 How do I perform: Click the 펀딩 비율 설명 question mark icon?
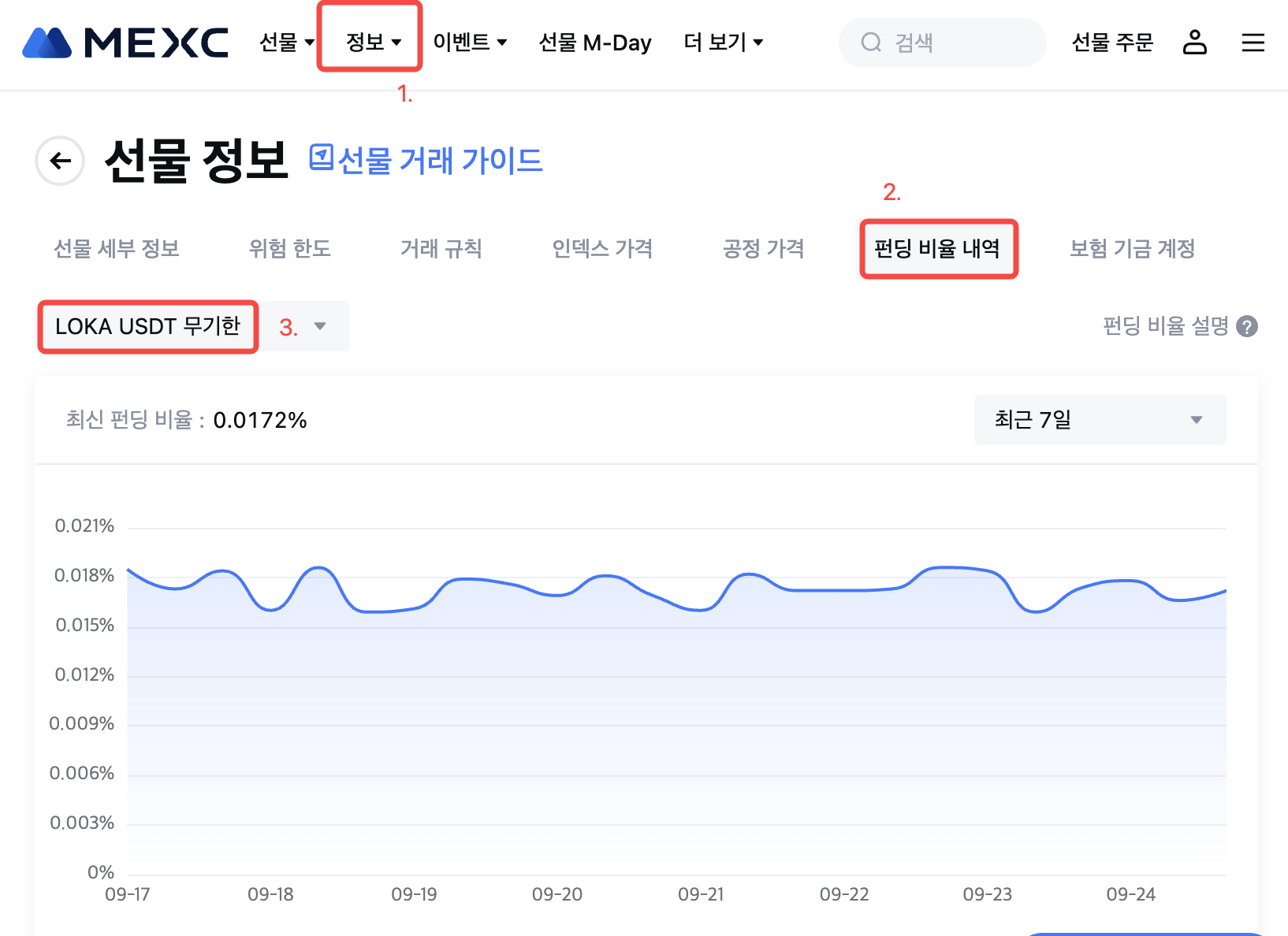click(1247, 326)
